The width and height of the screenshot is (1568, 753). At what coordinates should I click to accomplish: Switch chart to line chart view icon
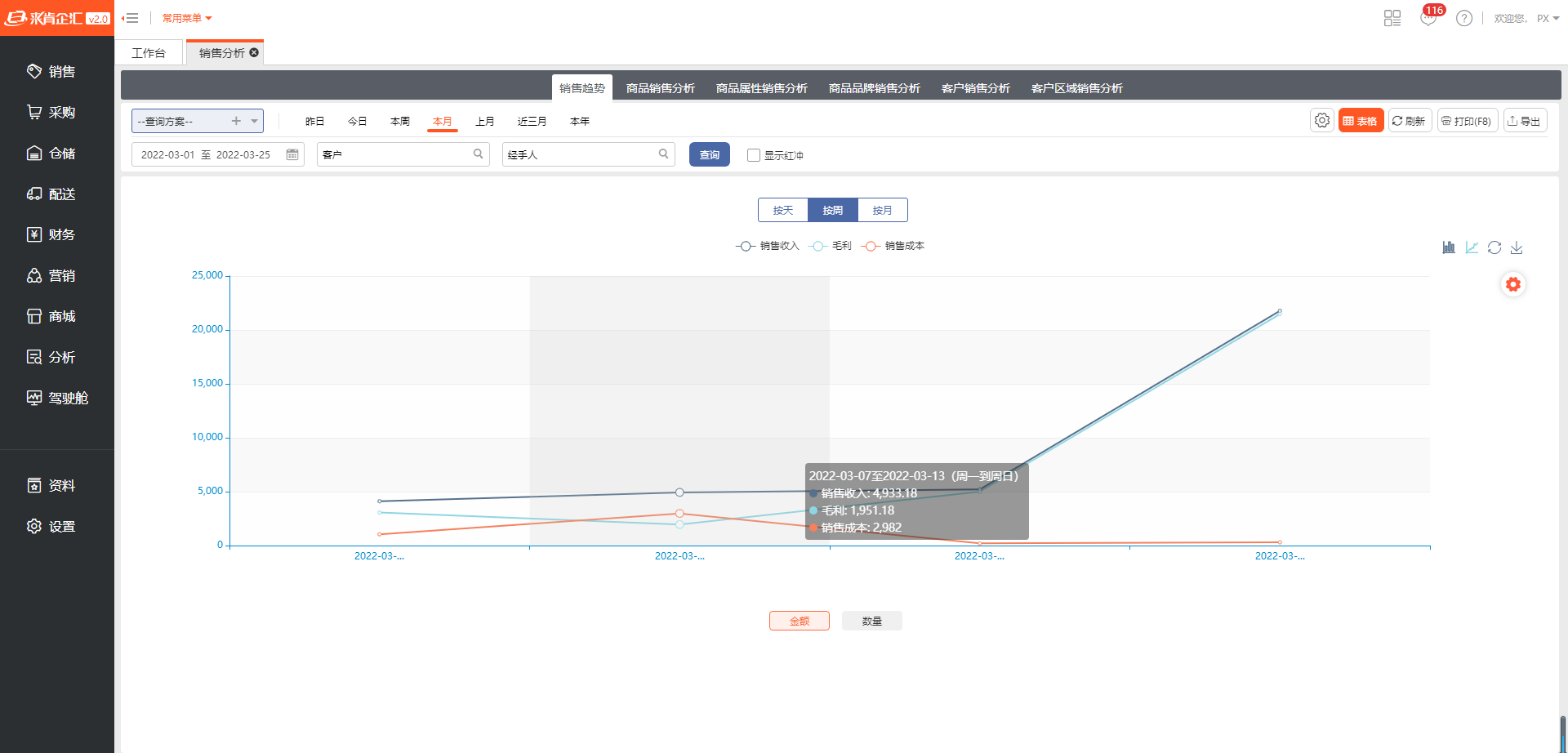1472,247
